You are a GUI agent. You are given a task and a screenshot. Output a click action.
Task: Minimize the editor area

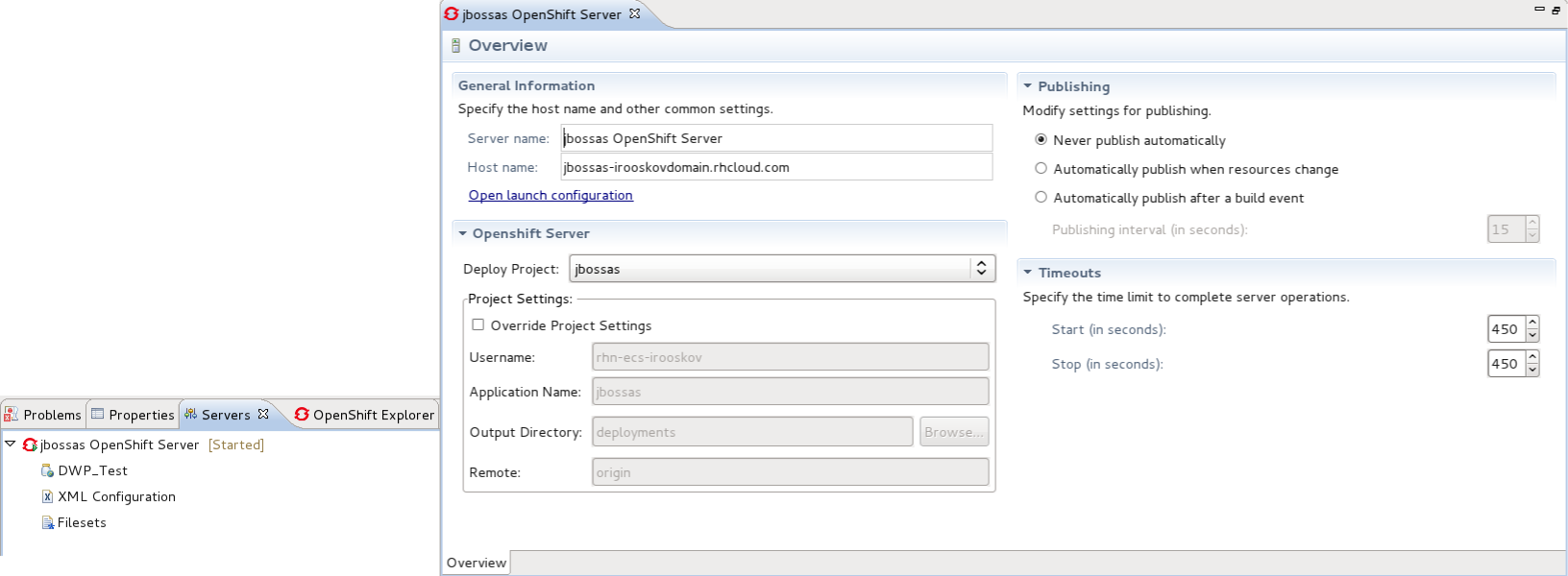[1539, 9]
